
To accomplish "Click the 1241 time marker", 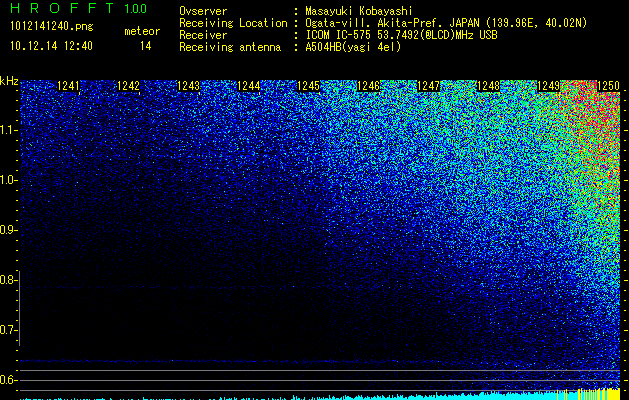I will (69, 86).
